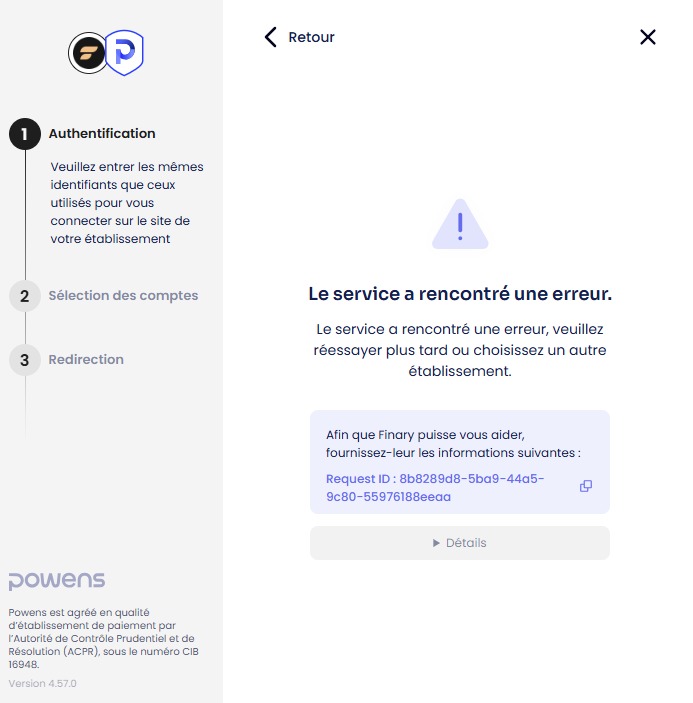The width and height of the screenshot is (693, 703).
Task: Click the warning triangle icon
Action: (460, 224)
